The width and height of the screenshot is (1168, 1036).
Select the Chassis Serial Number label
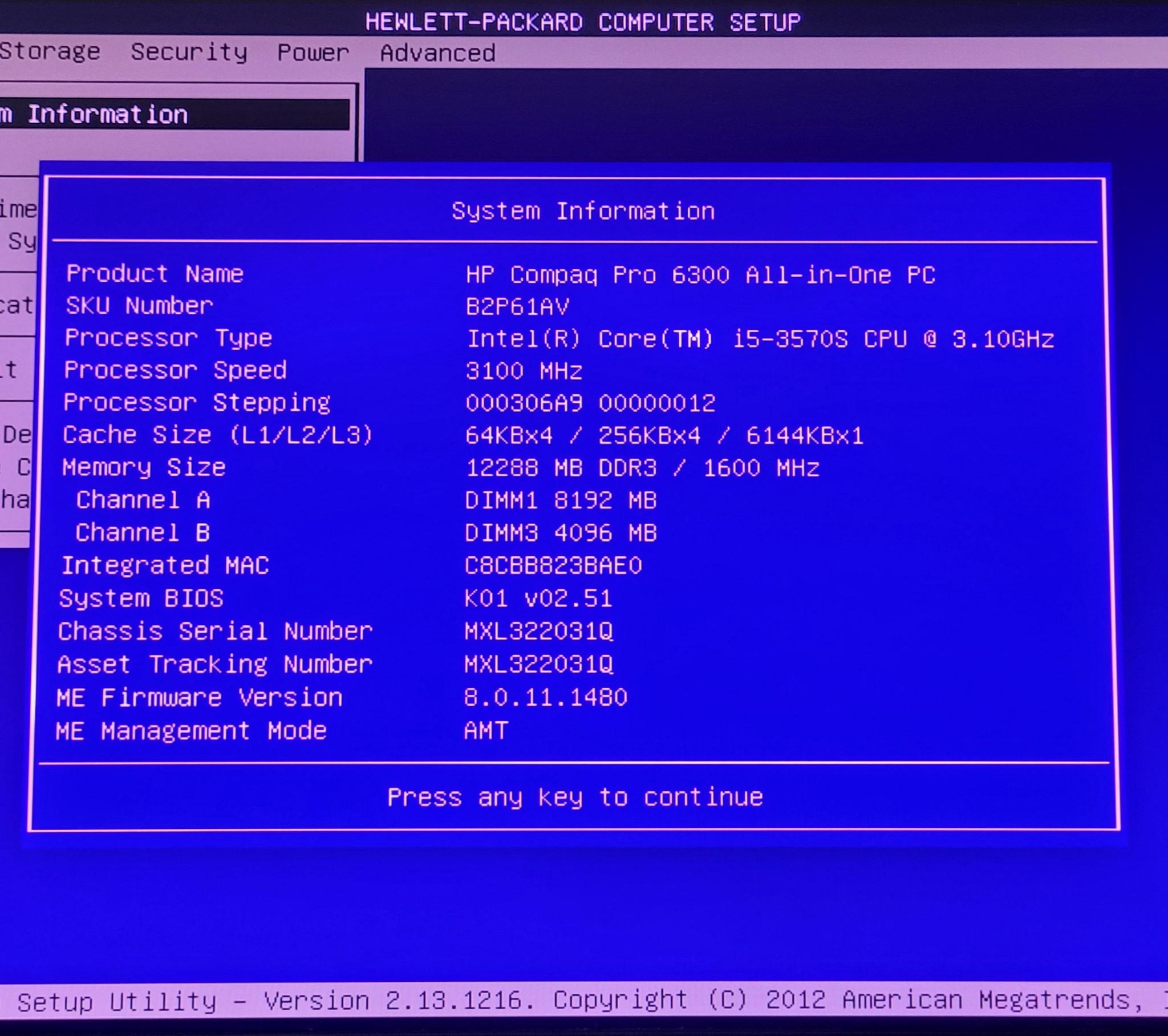[216, 632]
